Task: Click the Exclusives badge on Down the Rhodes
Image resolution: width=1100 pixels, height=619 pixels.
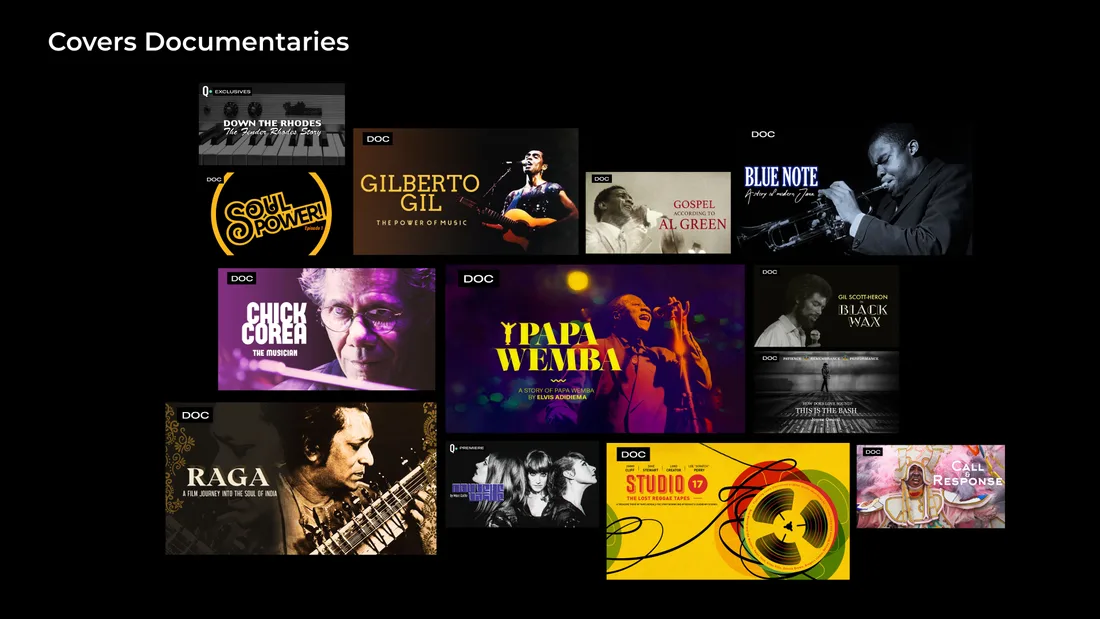Action: 227,91
